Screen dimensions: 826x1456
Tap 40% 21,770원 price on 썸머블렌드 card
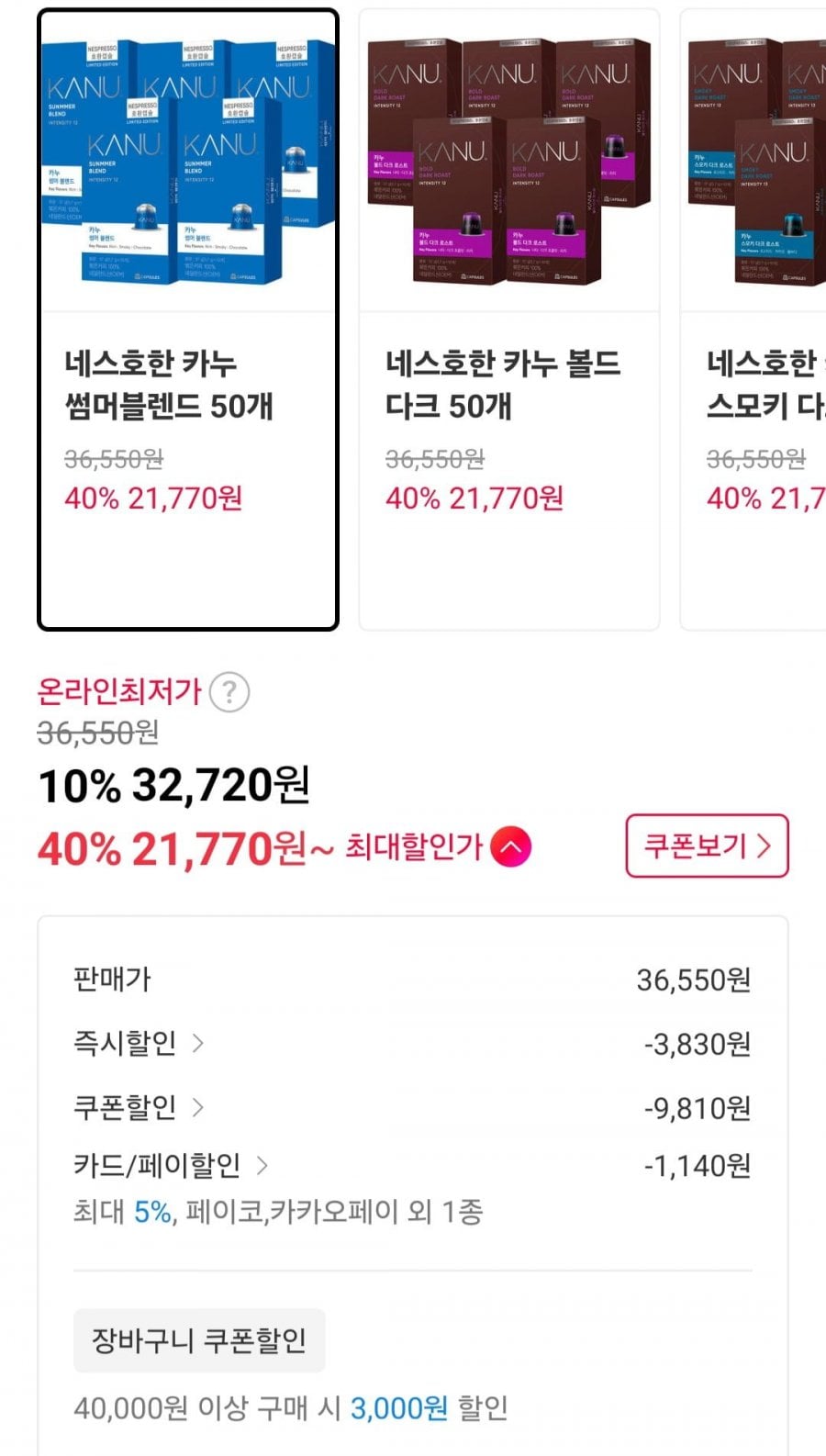pos(153,498)
